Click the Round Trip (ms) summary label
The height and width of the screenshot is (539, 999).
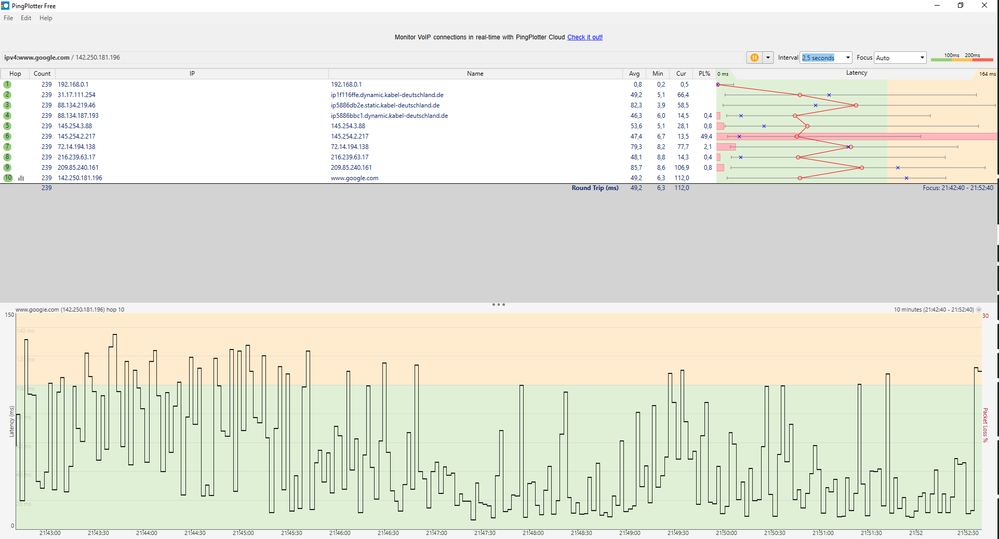(x=594, y=188)
